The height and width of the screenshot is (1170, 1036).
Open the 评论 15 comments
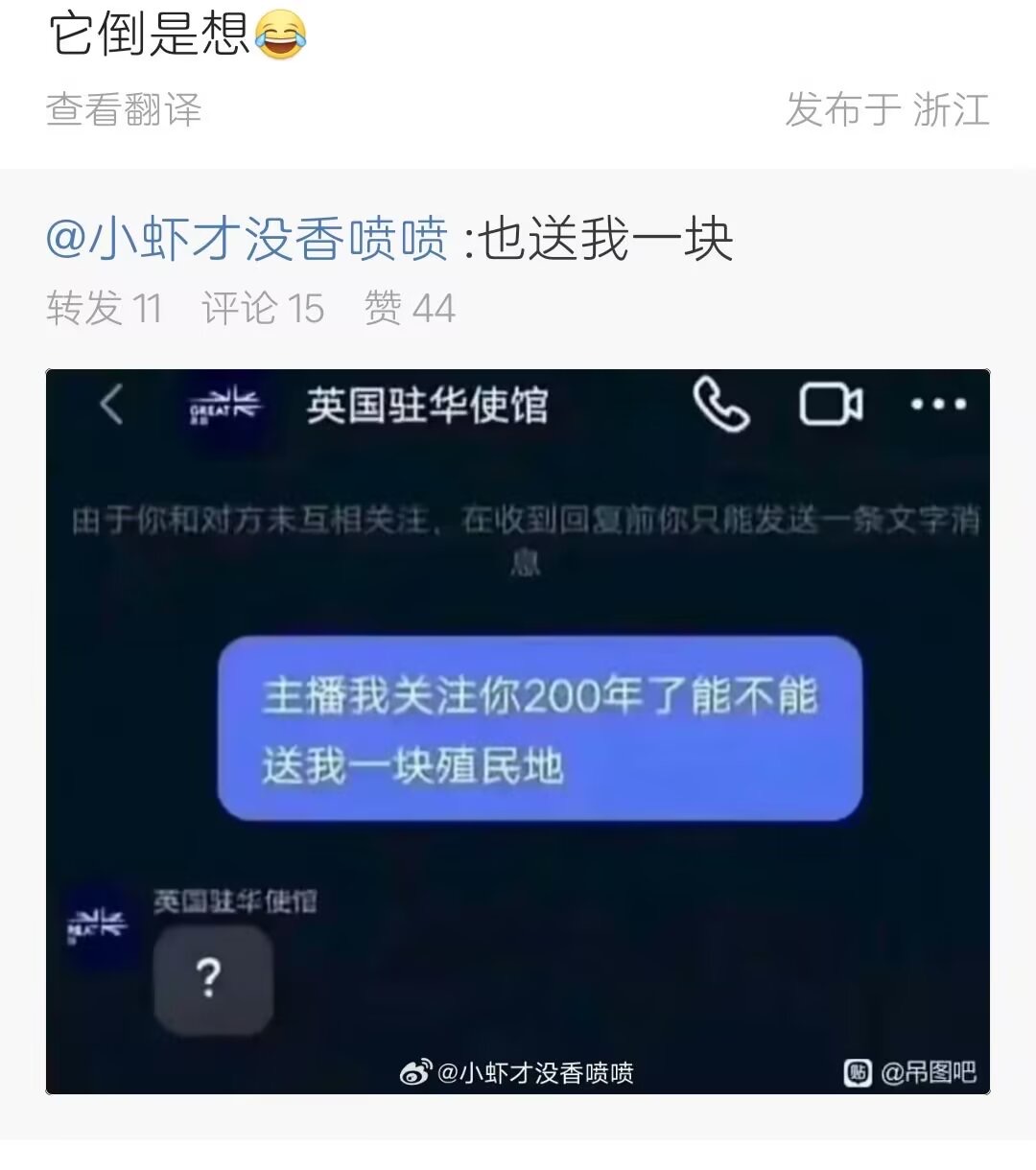(263, 309)
